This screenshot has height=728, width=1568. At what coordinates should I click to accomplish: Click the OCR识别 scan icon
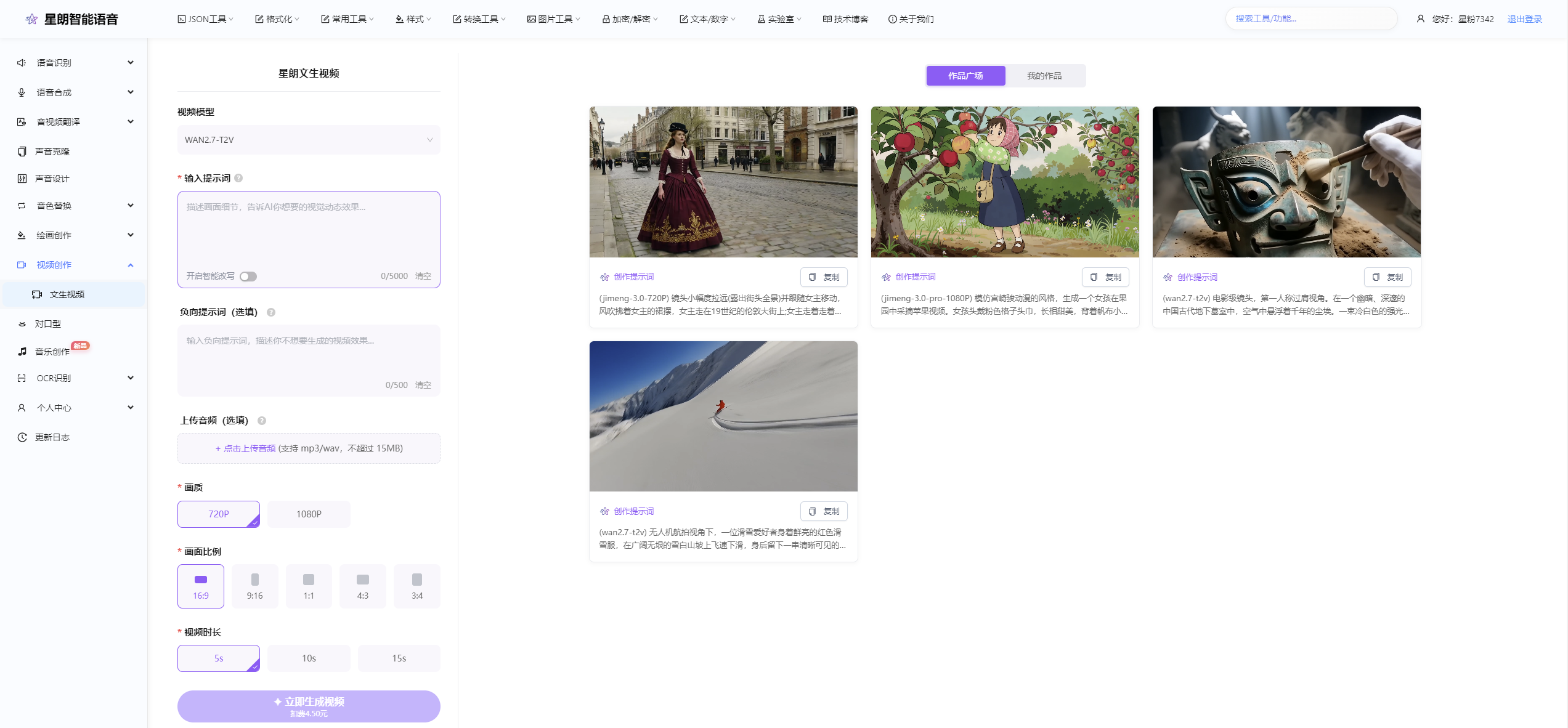pyautogui.click(x=22, y=378)
